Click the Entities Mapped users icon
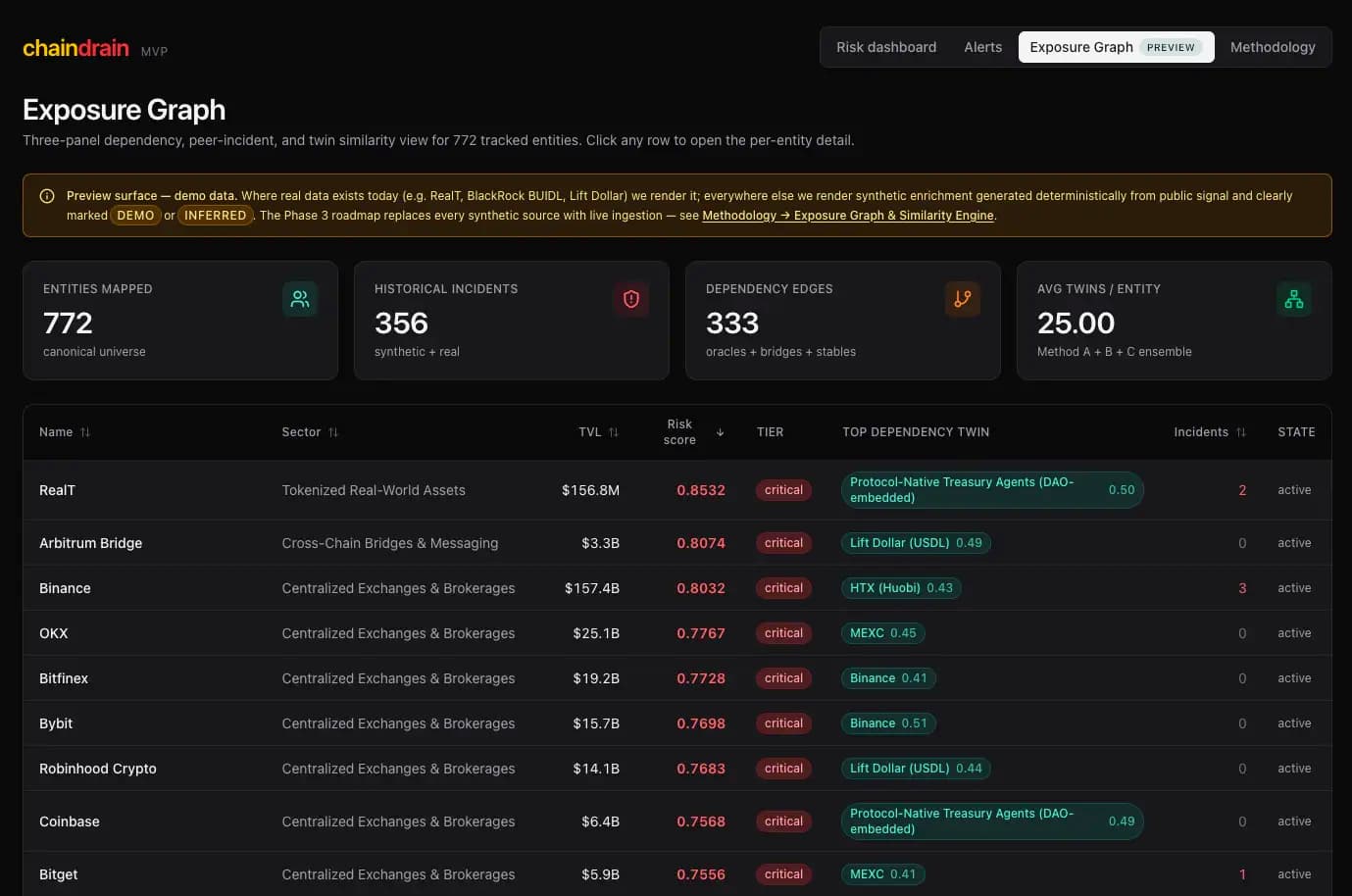This screenshot has height=896, width=1352. (300, 299)
